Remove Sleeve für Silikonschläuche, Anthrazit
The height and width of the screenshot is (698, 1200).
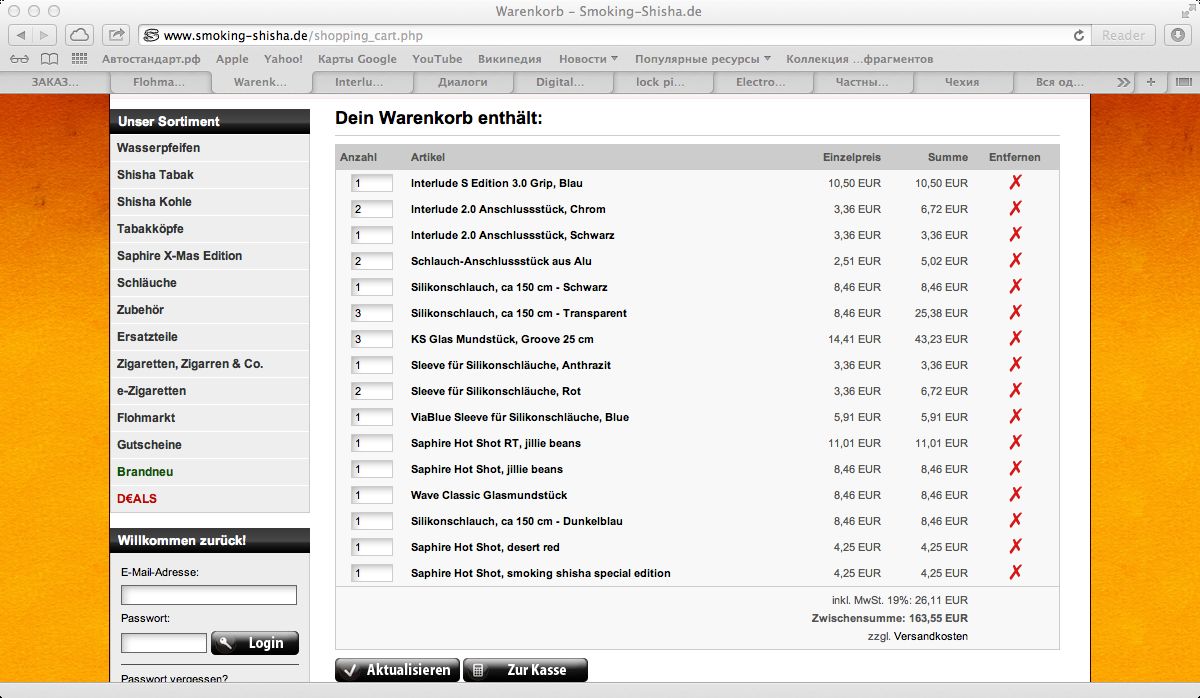(x=1015, y=364)
